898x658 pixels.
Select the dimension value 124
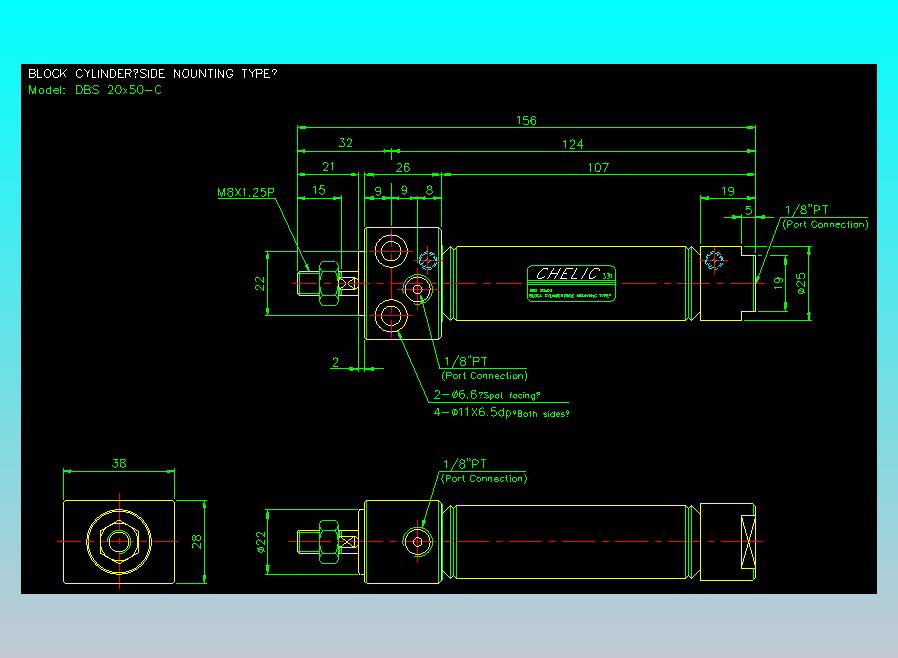click(x=572, y=144)
